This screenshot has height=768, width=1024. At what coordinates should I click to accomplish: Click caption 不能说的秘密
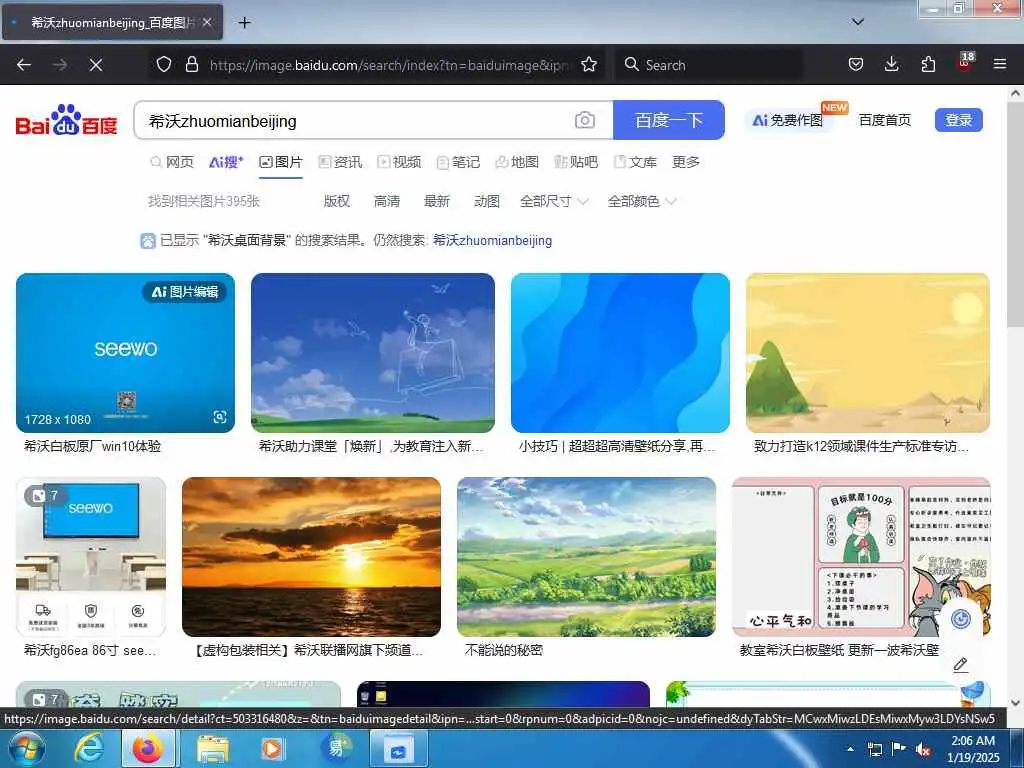pos(504,650)
